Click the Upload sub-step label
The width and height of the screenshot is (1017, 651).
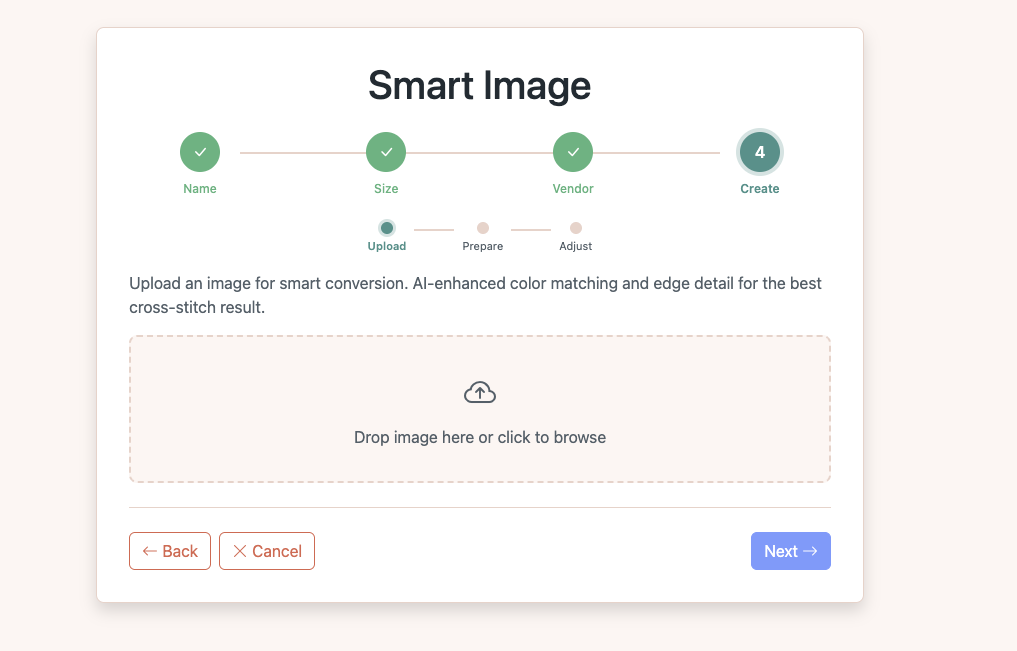coord(386,245)
